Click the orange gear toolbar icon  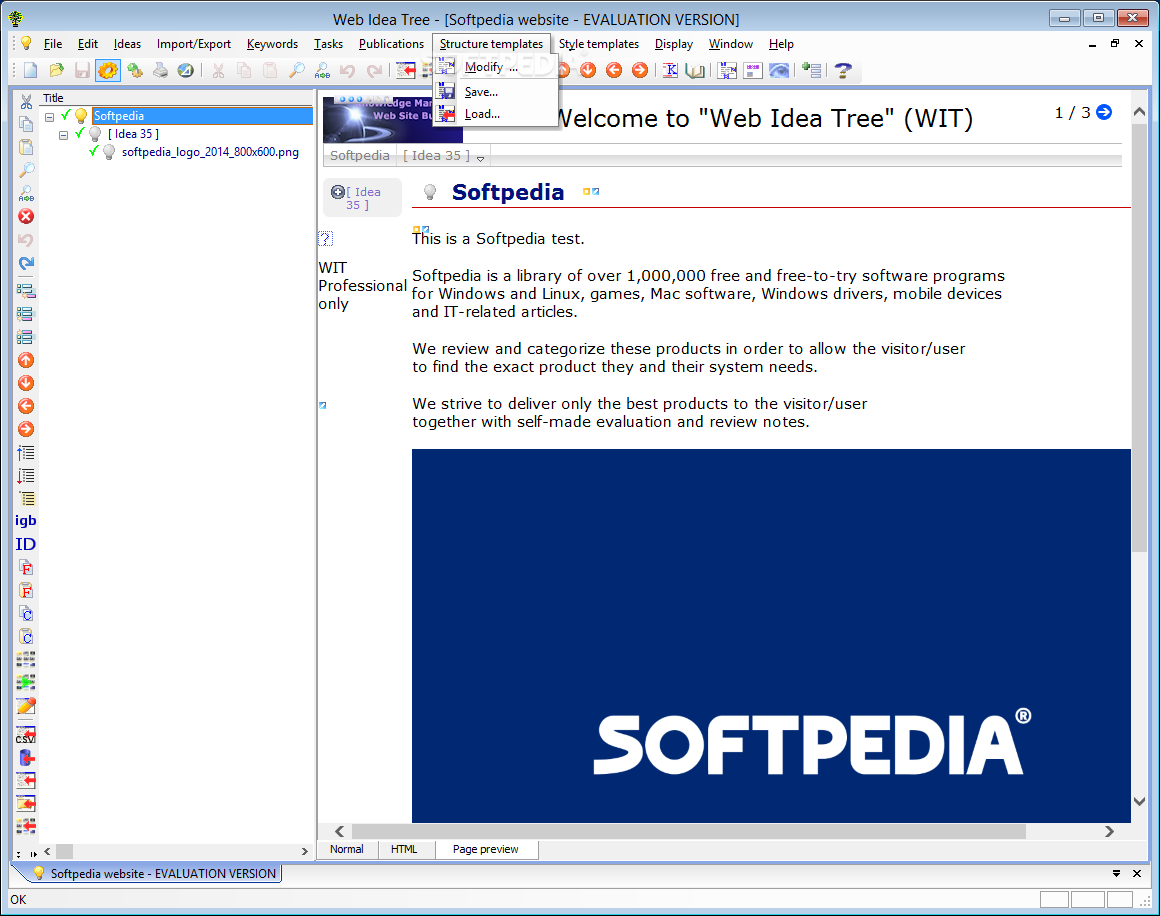pyautogui.click(x=108, y=70)
